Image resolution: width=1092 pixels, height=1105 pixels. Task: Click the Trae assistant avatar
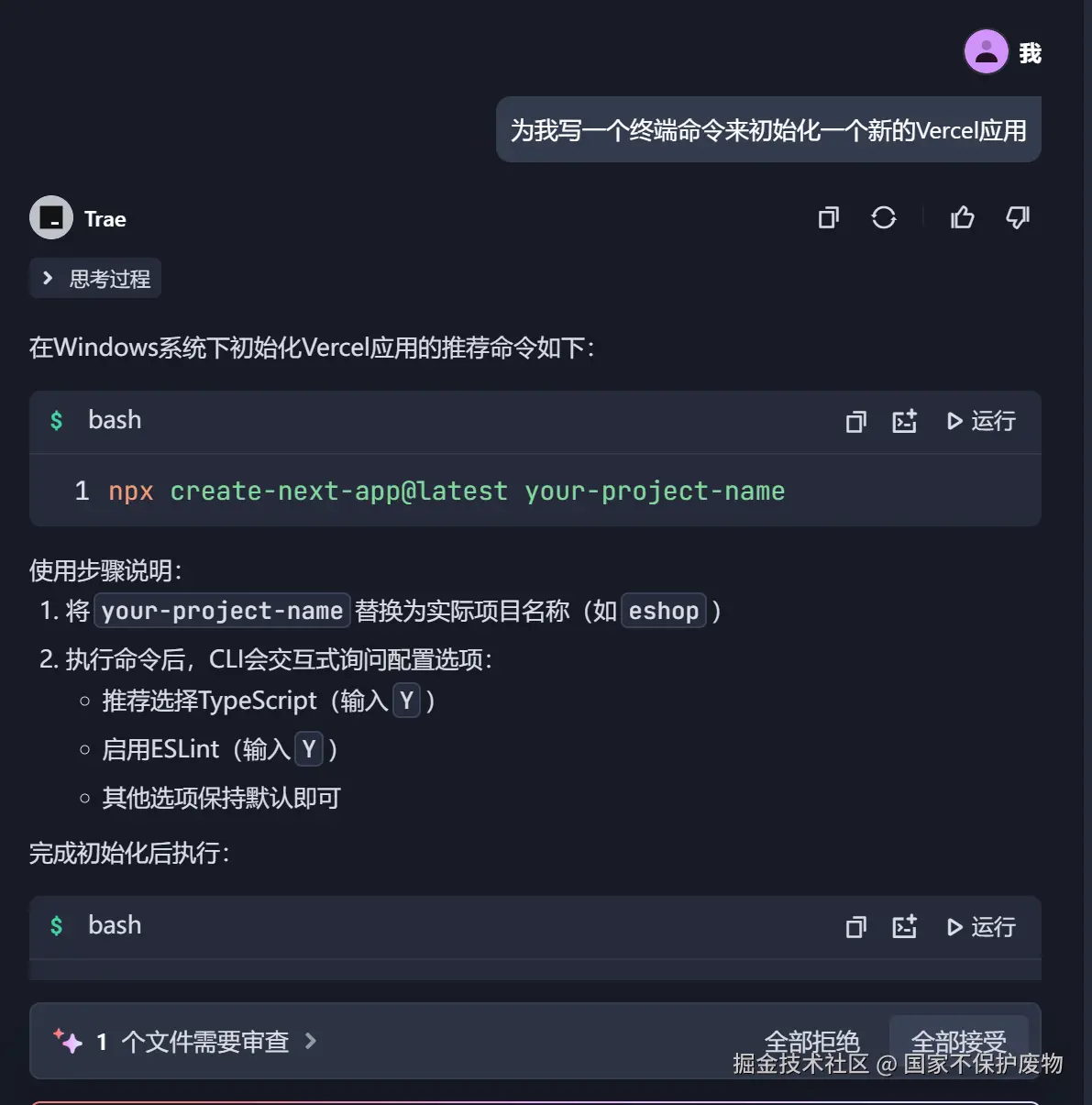coord(51,218)
